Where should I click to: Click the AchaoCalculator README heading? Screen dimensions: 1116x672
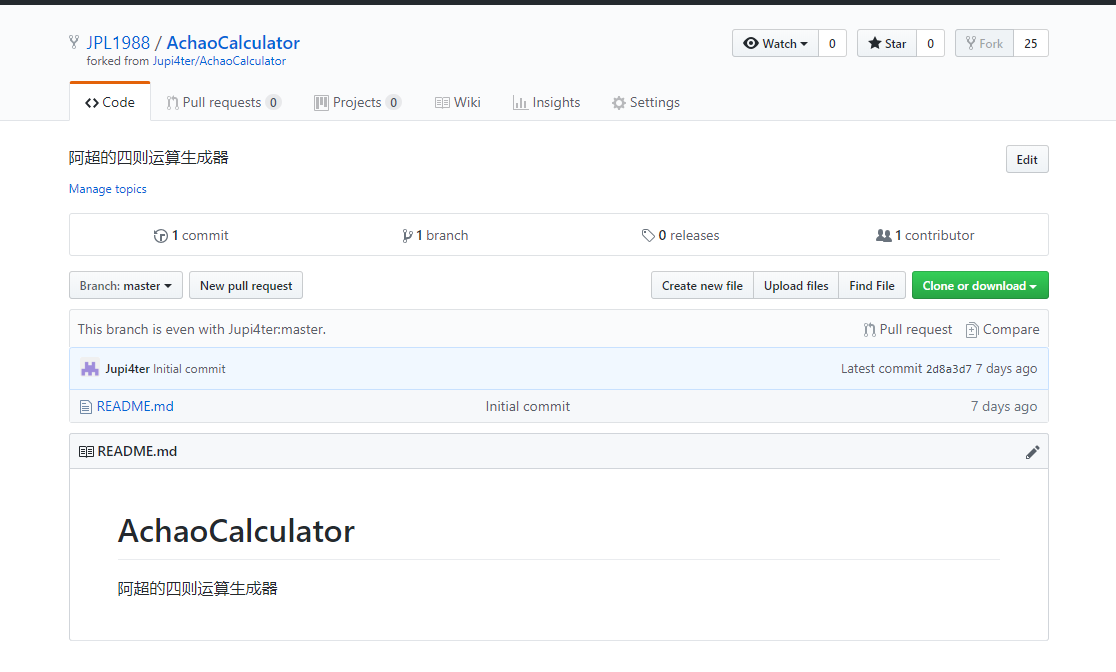[236, 531]
